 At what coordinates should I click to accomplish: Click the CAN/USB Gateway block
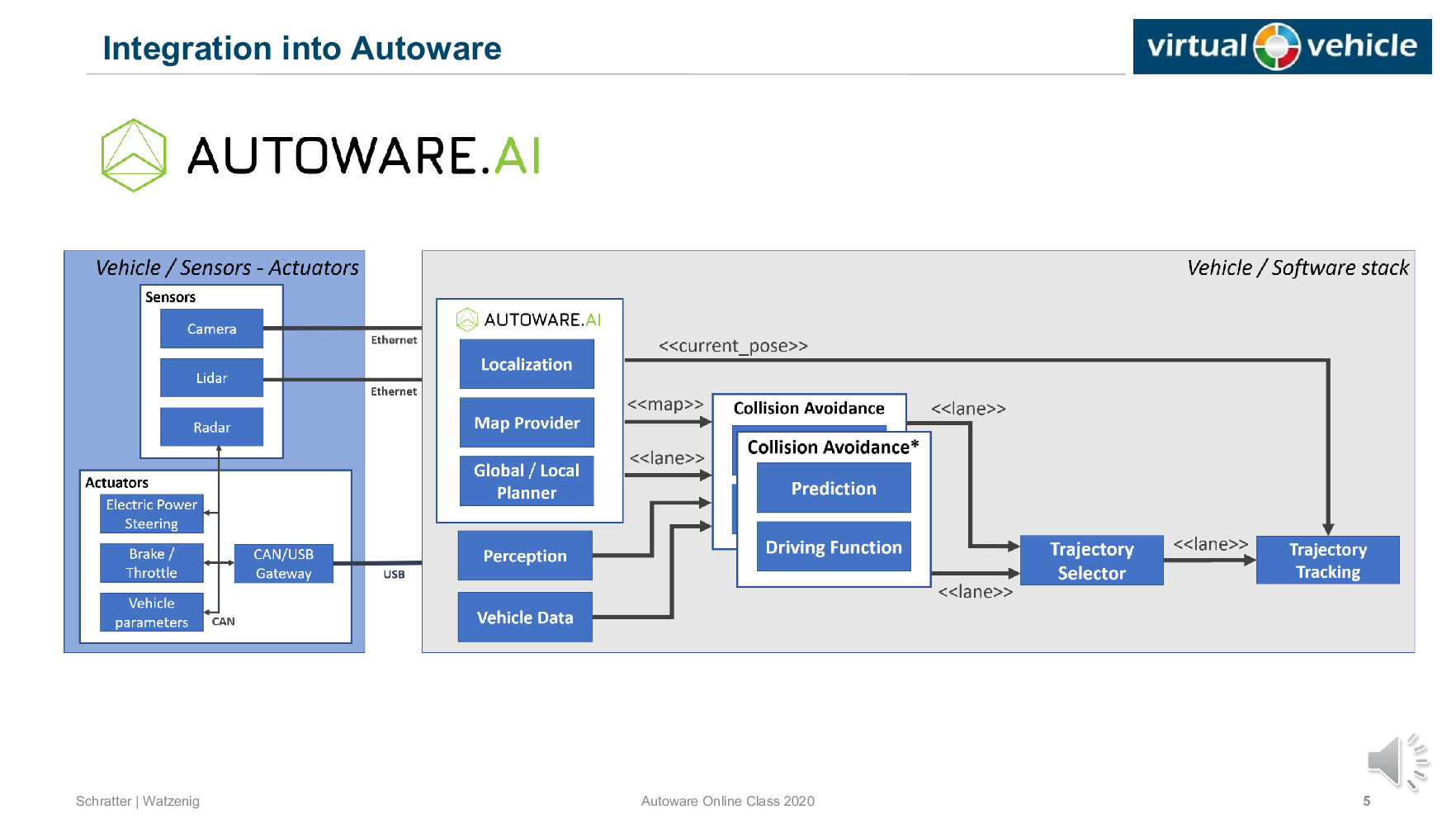(283, 564)
